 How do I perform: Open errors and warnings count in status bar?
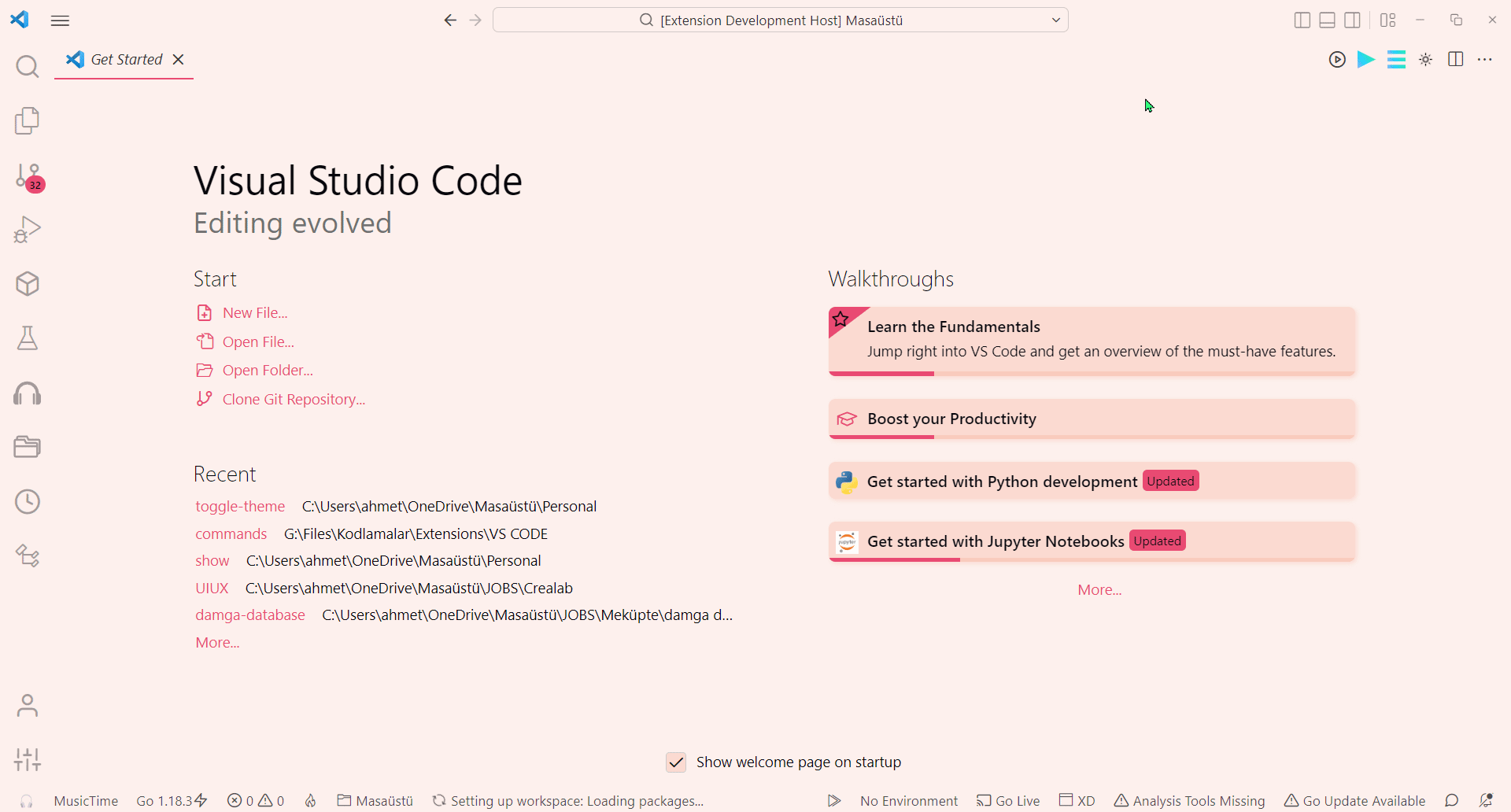point(256,801)
